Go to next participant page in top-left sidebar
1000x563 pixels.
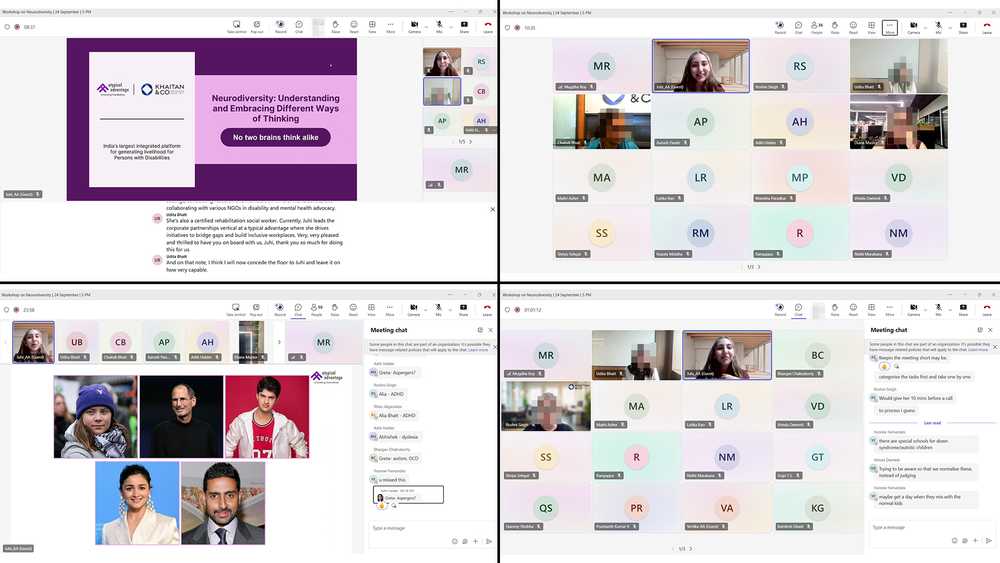pos(471,142)
